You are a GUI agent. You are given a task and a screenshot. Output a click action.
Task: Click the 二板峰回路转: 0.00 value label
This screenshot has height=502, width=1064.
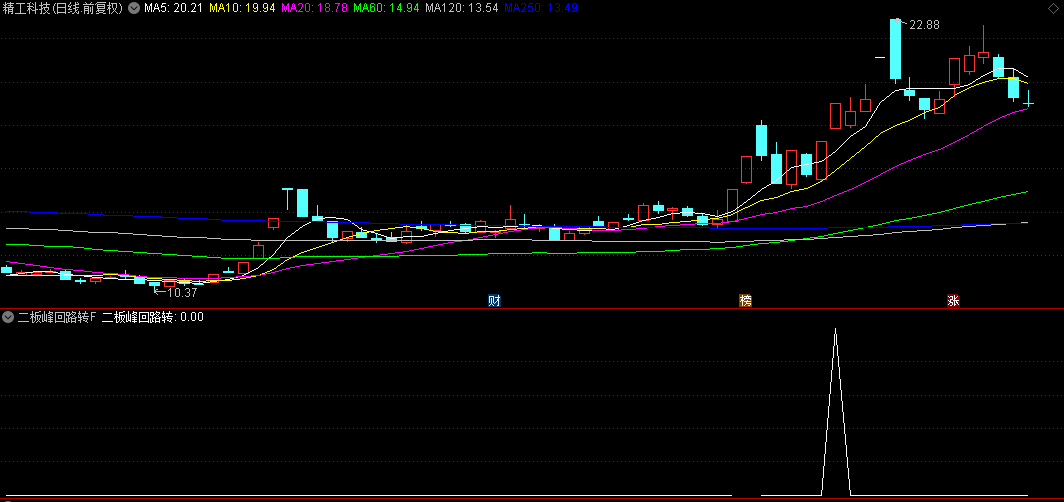(153, 316)
